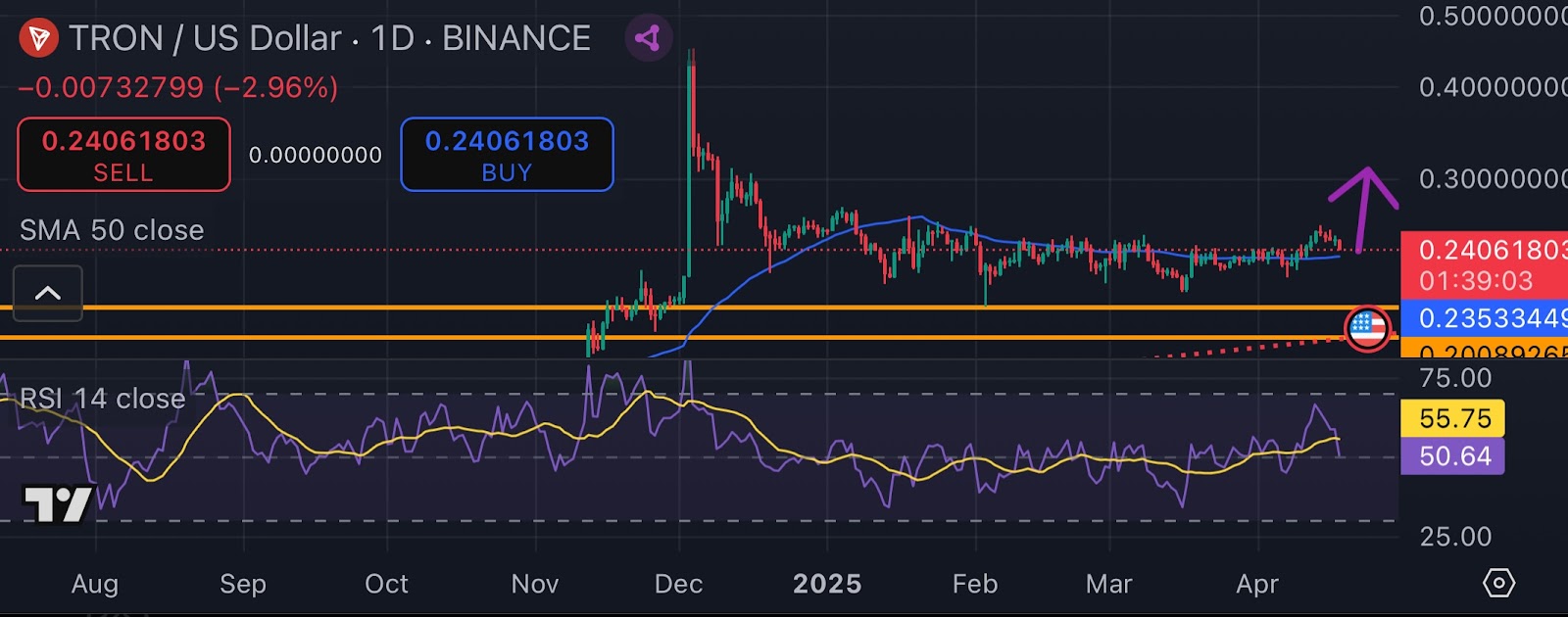Click the BINANCE exchange label
Viewport: 1568px width, 617px height.
coord(516,38)
